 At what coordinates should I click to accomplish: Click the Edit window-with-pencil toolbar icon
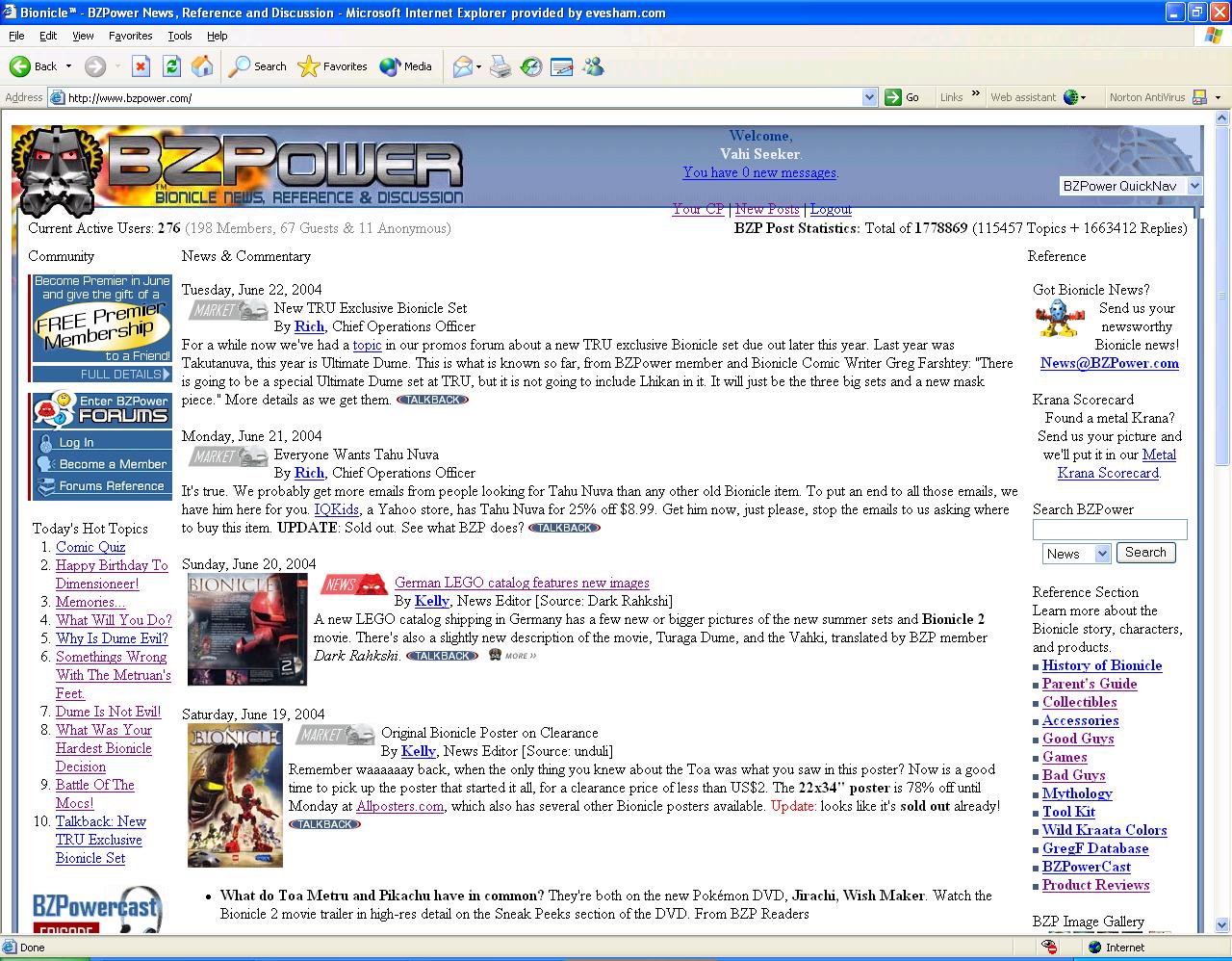coord(561,66)
